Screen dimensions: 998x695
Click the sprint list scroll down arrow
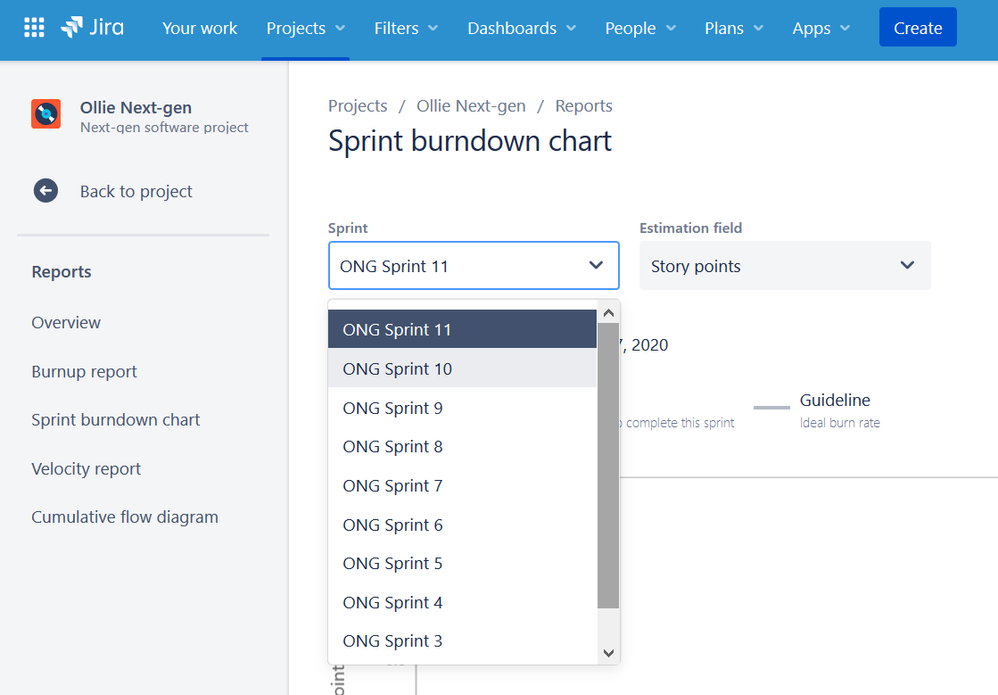pyautogui.click(x=608, y=654)
